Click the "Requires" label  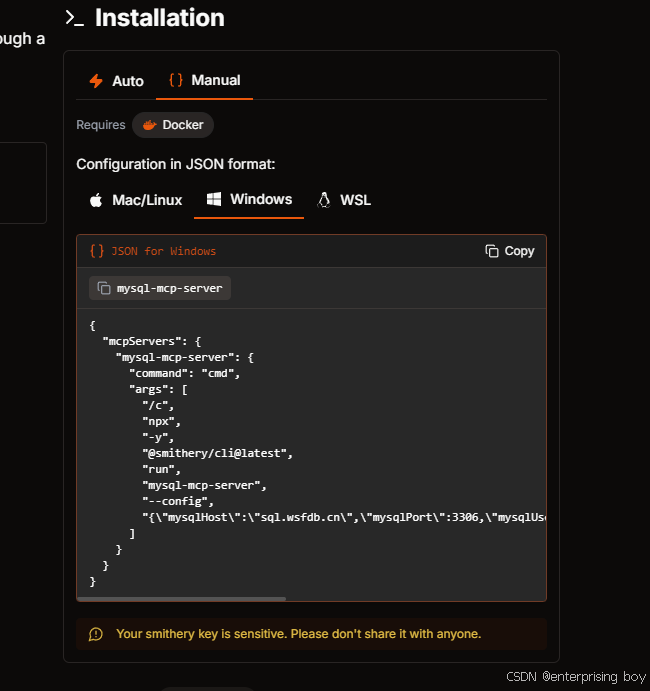[x=101, y=125]
